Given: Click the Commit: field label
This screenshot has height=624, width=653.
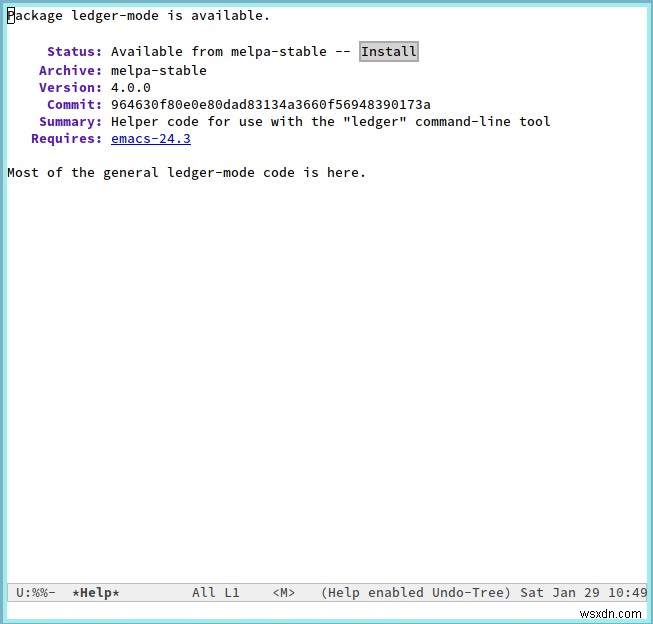Looking at the screenshot, I should click(x=75, y=105).
